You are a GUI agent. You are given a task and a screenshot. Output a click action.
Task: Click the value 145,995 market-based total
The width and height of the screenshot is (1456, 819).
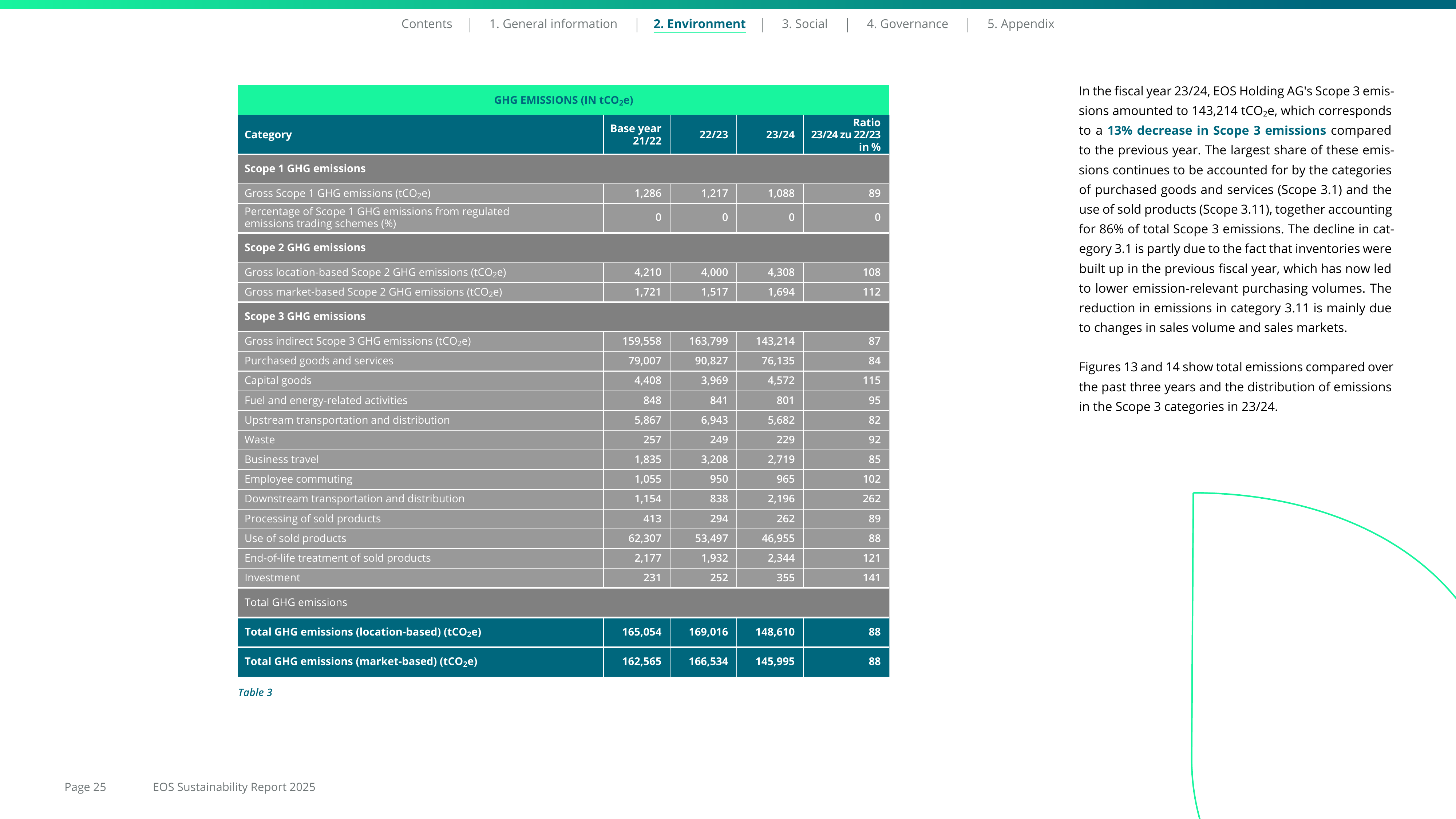(775, 661)
